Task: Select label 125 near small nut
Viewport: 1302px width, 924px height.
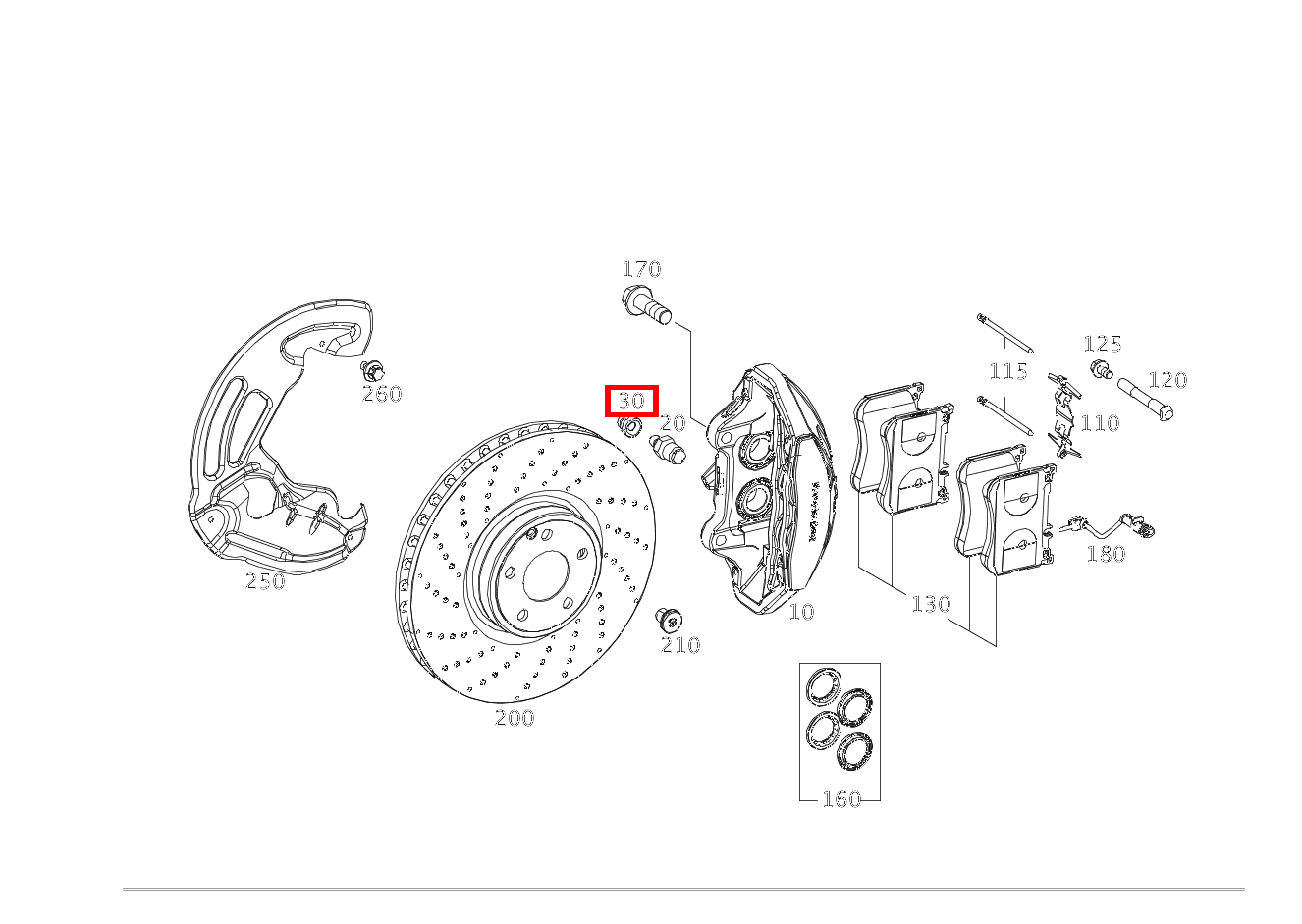Action: (1103, 344)
